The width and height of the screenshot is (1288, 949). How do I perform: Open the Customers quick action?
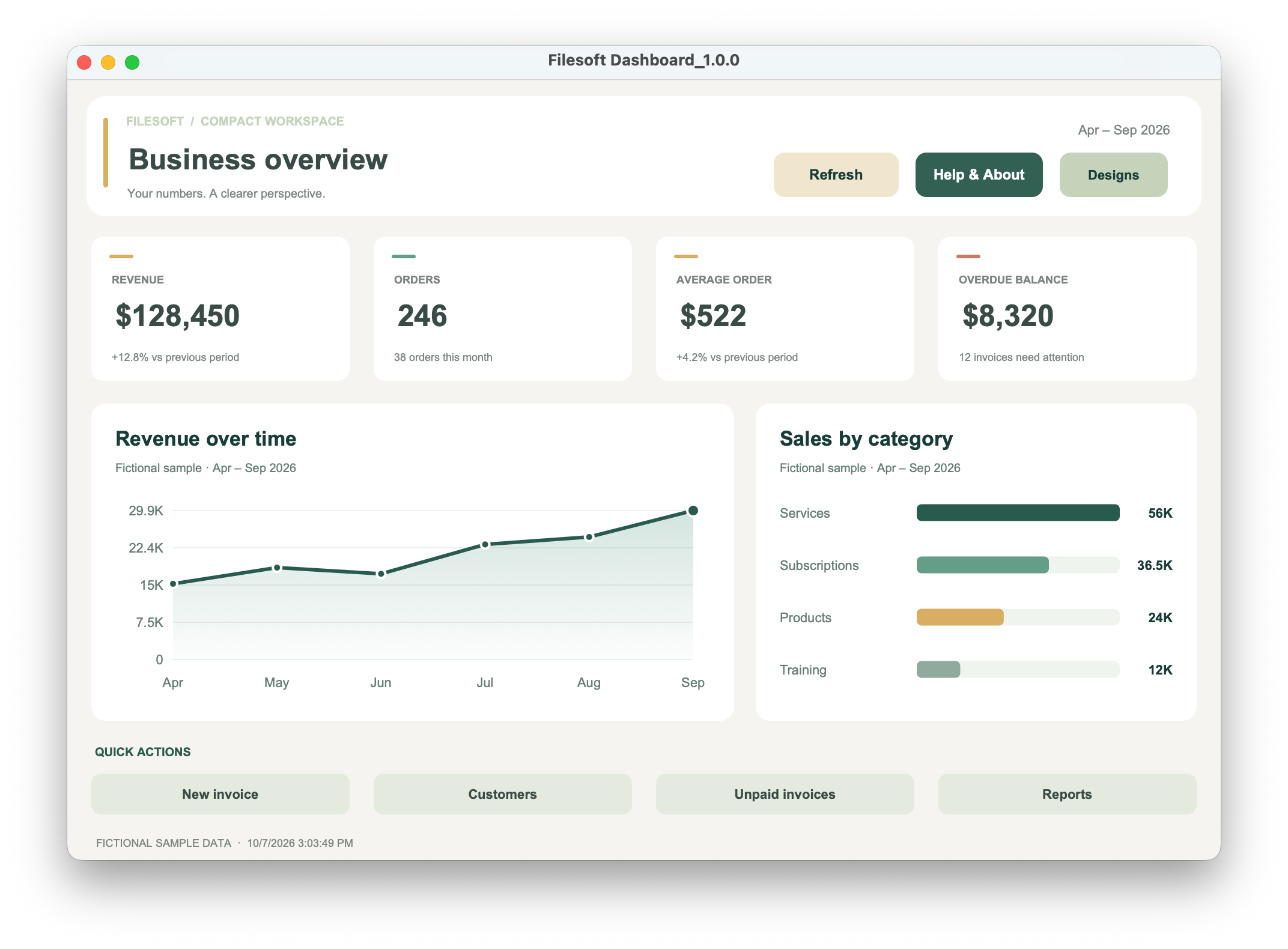pyautogui.click(x=503, y=794)
